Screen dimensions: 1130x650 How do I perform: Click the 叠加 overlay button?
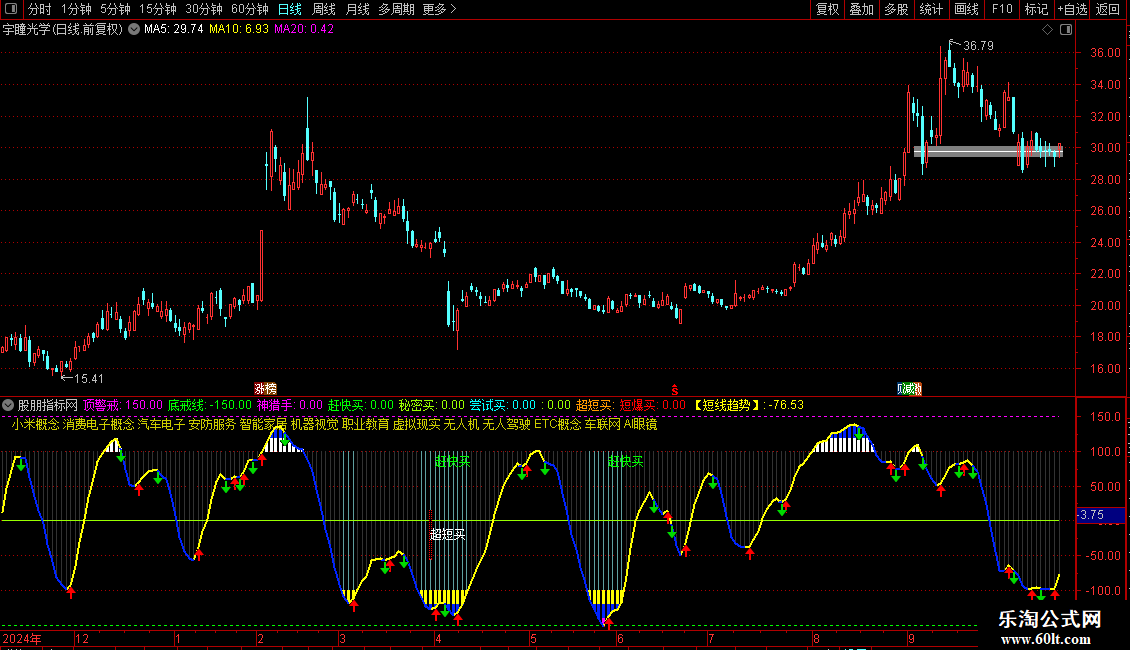pyautogui.click(x=861, y=9)
